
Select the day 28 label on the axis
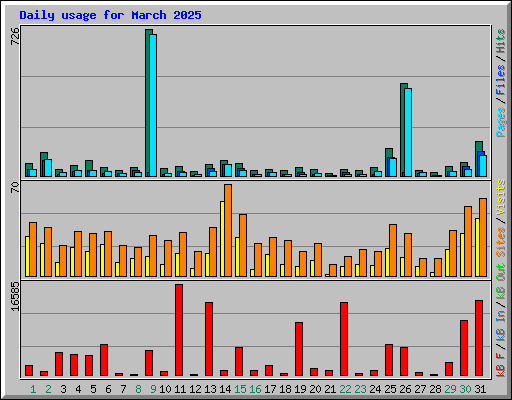[x=435, y=389]
